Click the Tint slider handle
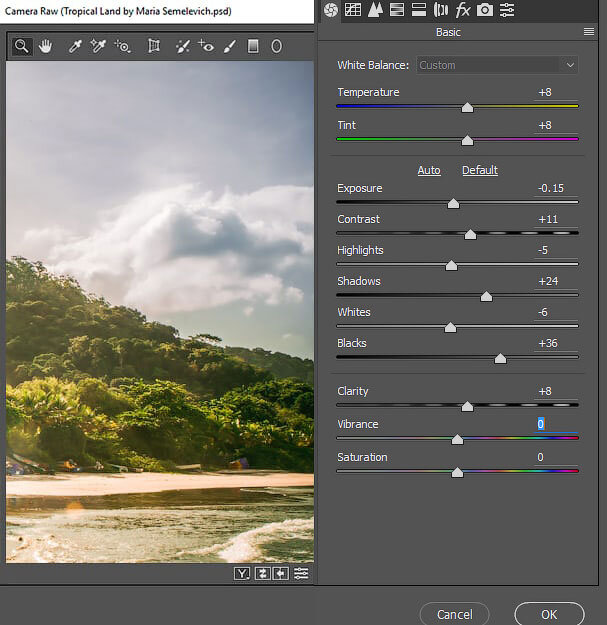 point(467,141)
